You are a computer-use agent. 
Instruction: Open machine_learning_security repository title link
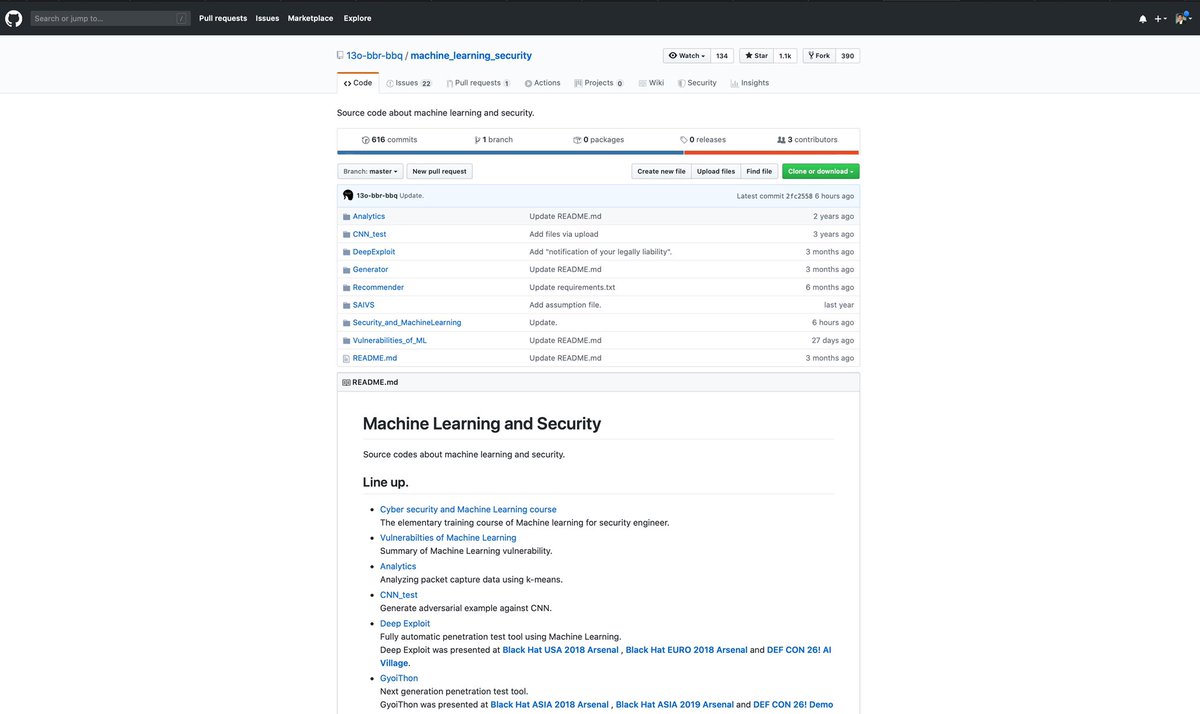coord(471,56)
